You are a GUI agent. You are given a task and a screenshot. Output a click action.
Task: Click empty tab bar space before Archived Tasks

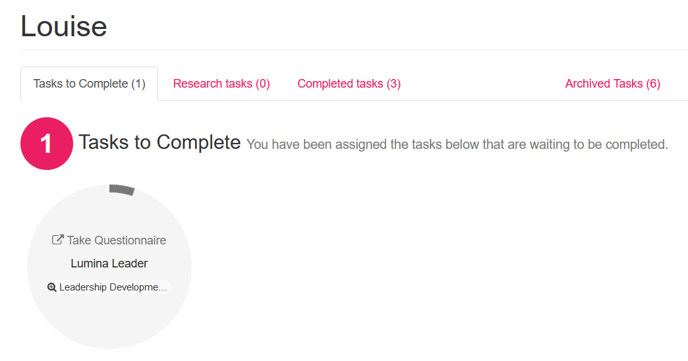tap(483, 83)
